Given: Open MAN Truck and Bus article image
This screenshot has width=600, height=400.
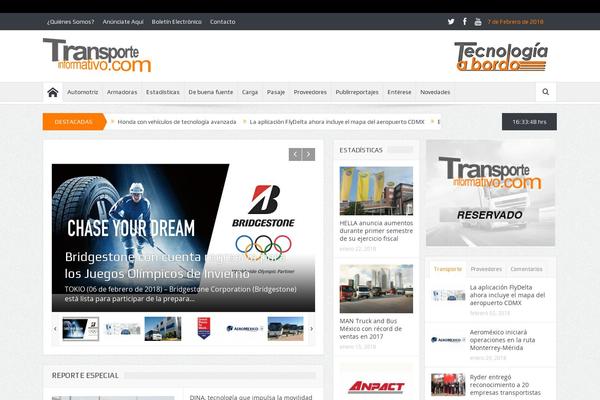Looking at the screenshot, I should pos(376,289).
